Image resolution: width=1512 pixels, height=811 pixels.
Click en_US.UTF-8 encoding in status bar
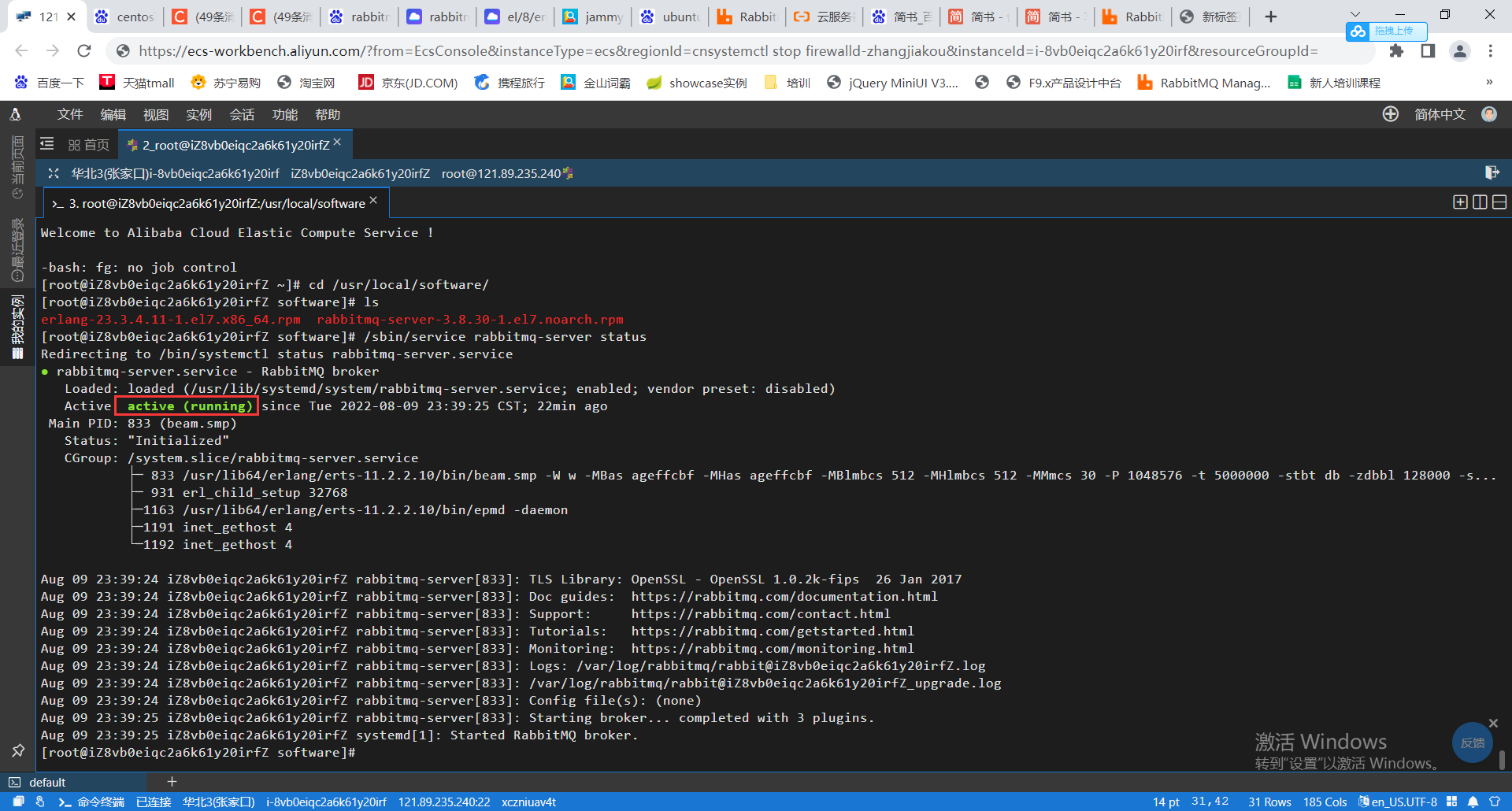click(1404, 802)
